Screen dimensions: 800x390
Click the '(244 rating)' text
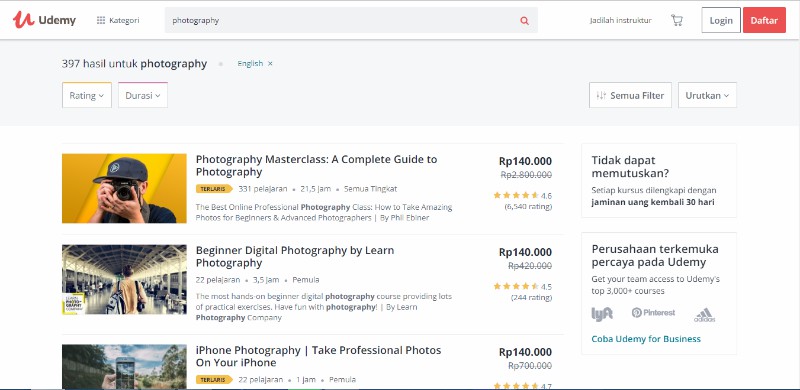tap(531, 298)
